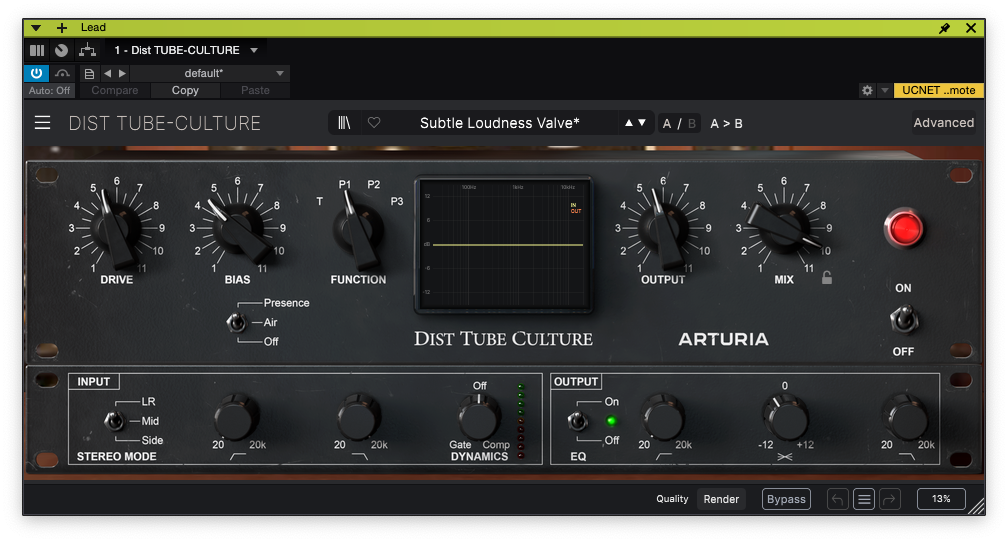Copy A to B with A > B
Image resolution: width=1008 pixels, height=542 pixels.
click(x=726, y=123)
